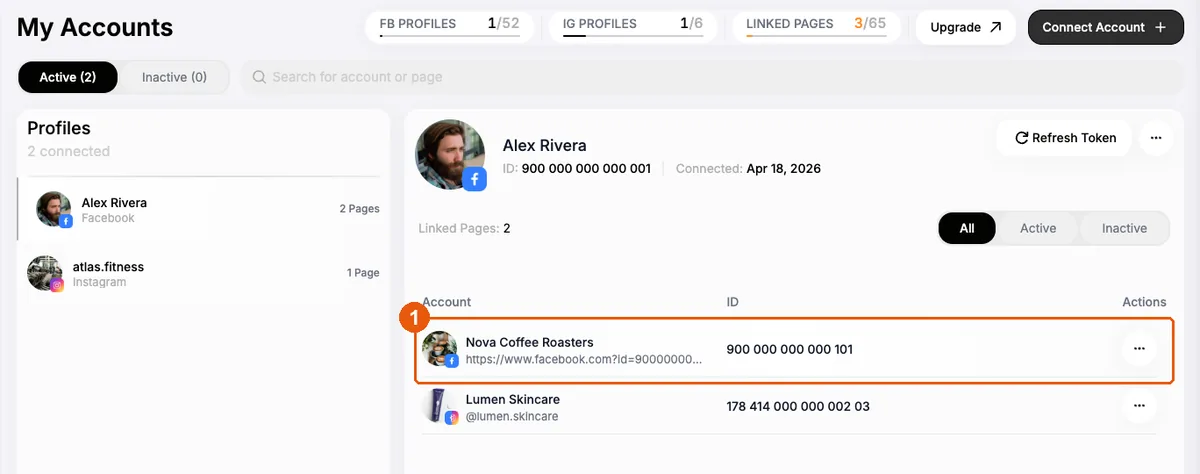Click the Refresh Token button
The height and width of the screenshot is (474, 1200).
(x=1065, y=138)
